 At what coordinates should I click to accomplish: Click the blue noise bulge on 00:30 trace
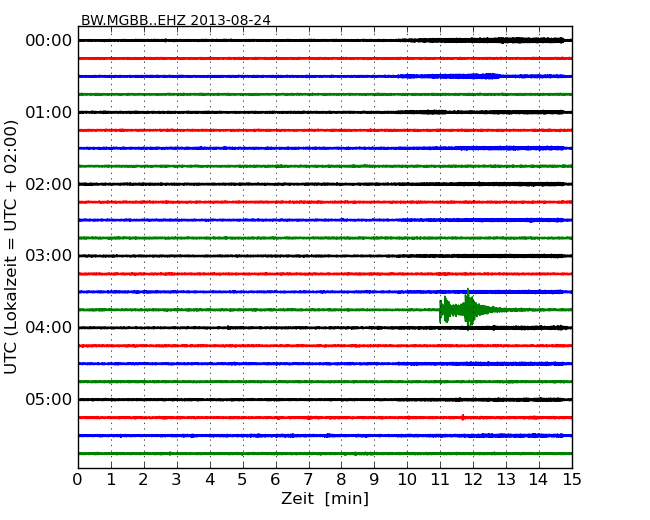pyautogui.click(x=450, y=76)
